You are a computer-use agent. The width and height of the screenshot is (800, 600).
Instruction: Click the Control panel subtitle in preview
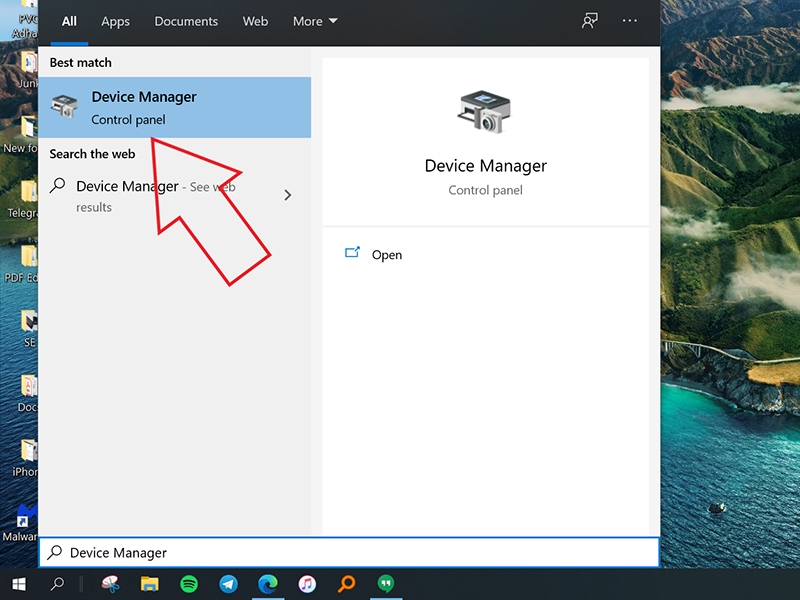[x=485, y=190]
